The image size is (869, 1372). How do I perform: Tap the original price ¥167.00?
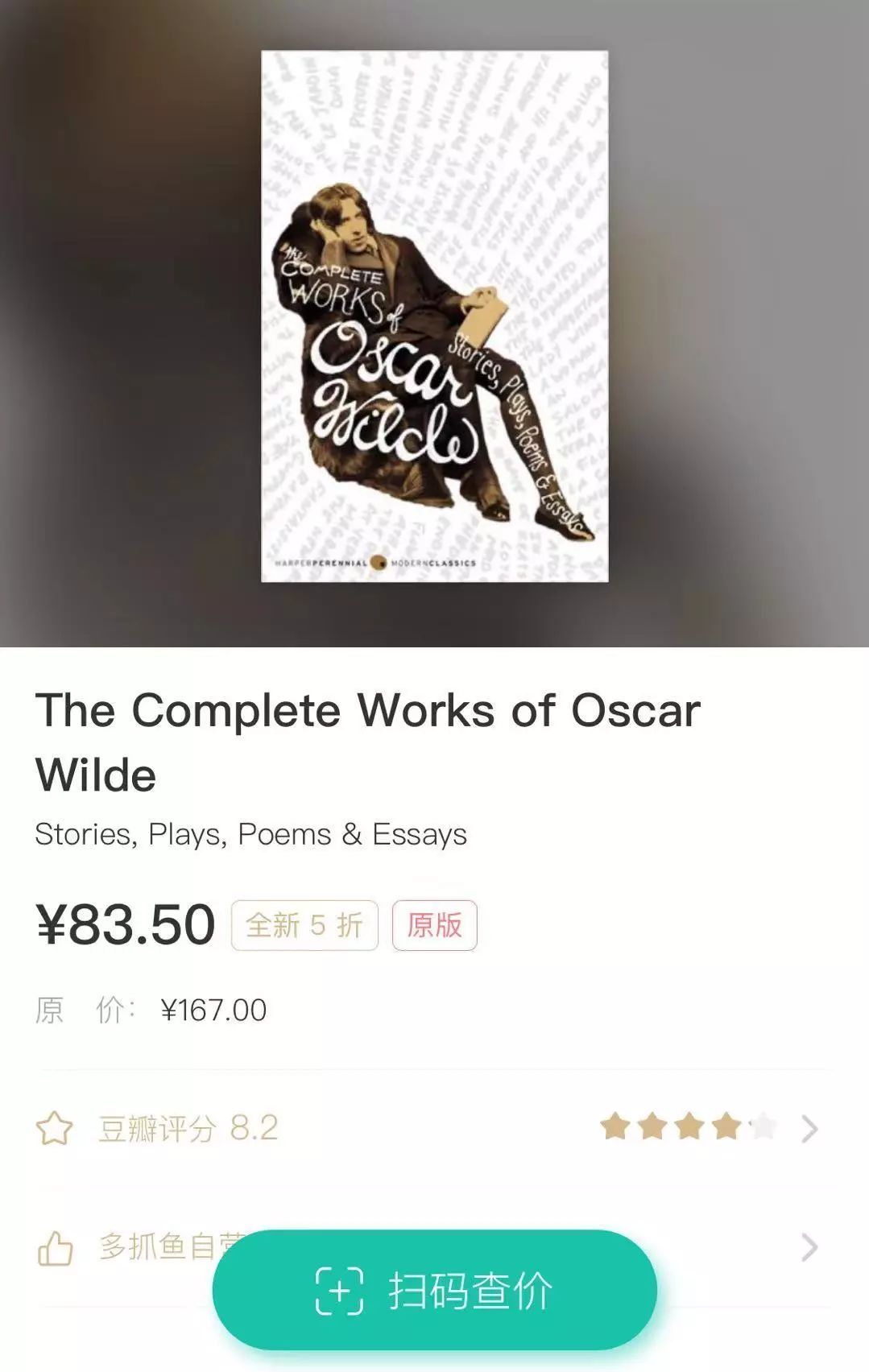[x=213, y=1010]
